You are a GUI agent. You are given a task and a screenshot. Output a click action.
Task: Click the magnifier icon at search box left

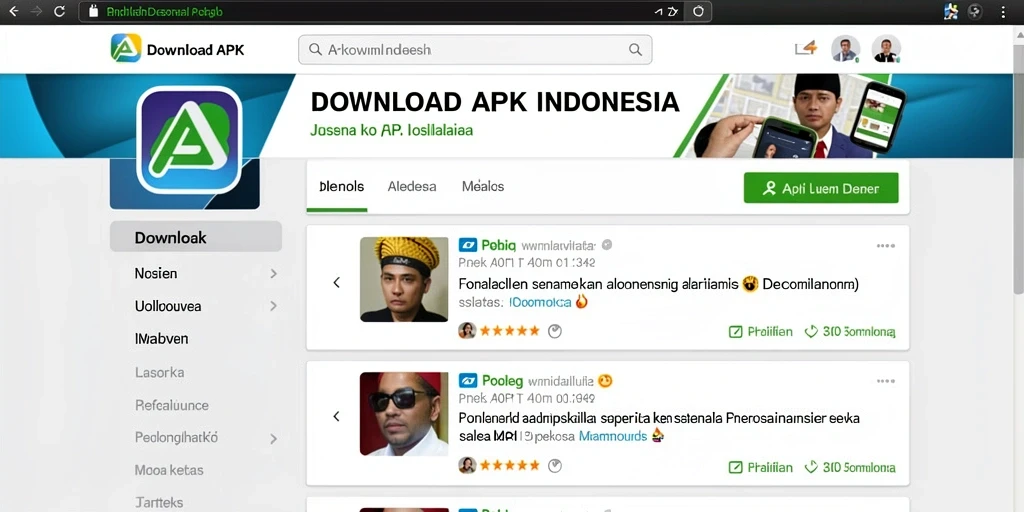coord(315,50)
